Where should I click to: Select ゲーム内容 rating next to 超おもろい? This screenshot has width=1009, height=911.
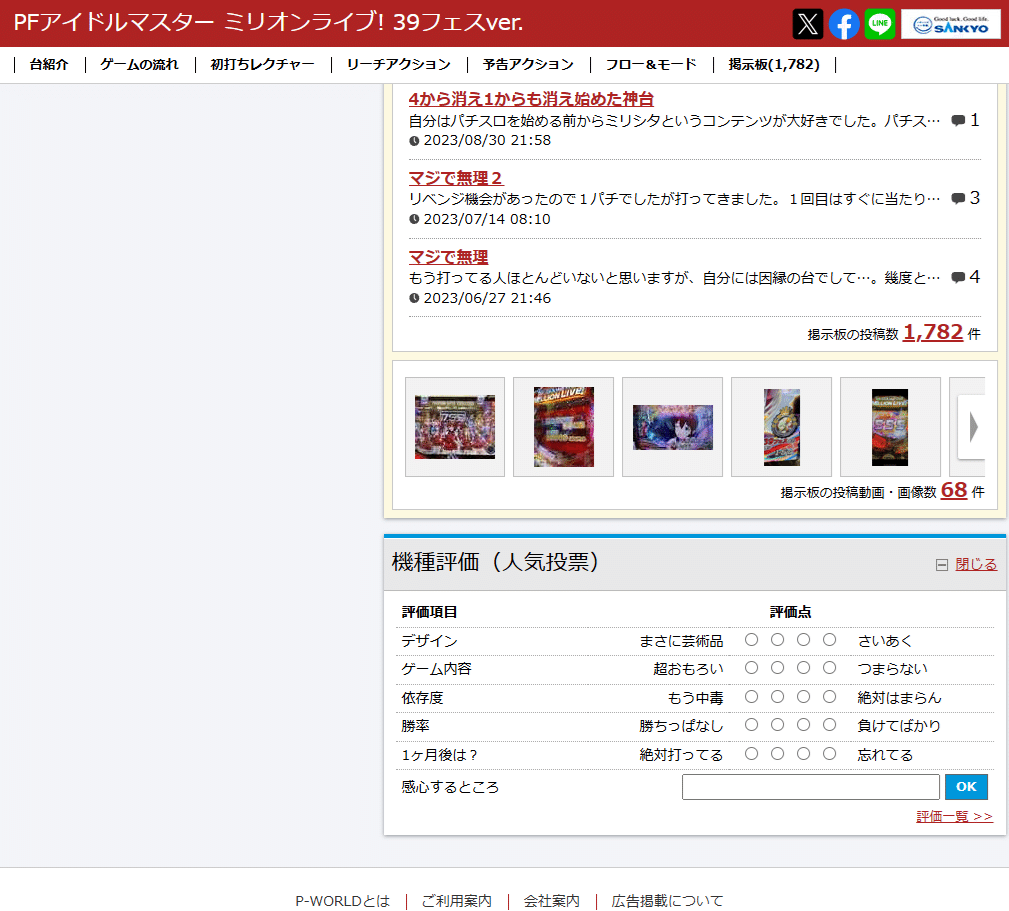(x=751, y=668)
